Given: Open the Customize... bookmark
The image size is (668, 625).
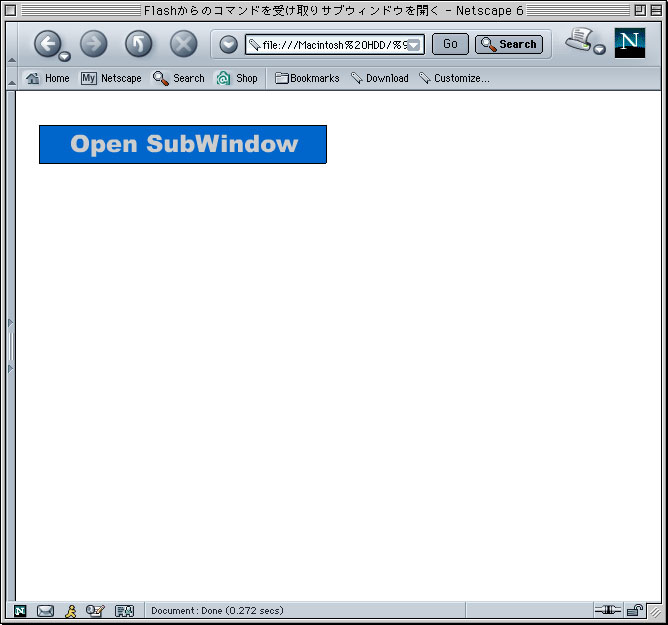Looking at the screenshot, I should point(454,78).
